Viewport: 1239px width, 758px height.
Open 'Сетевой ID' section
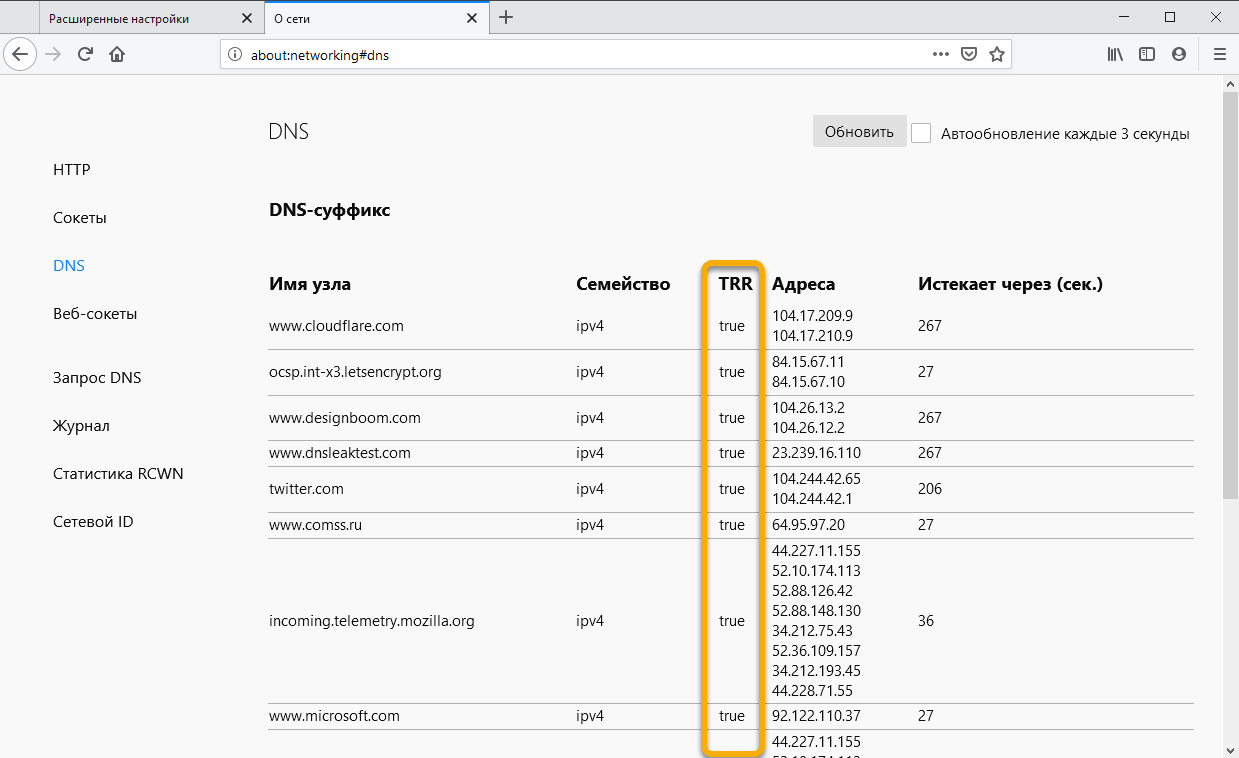(x=93, y=522)
